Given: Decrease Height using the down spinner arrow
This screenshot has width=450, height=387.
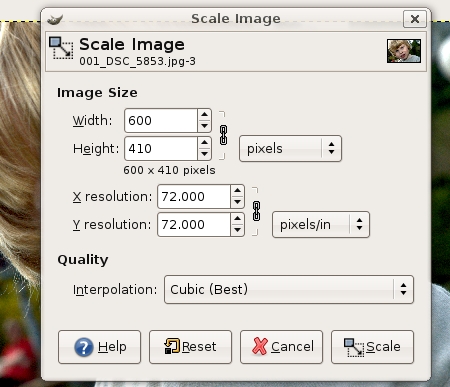Looking at the screenshot, I should click(204, 154).
